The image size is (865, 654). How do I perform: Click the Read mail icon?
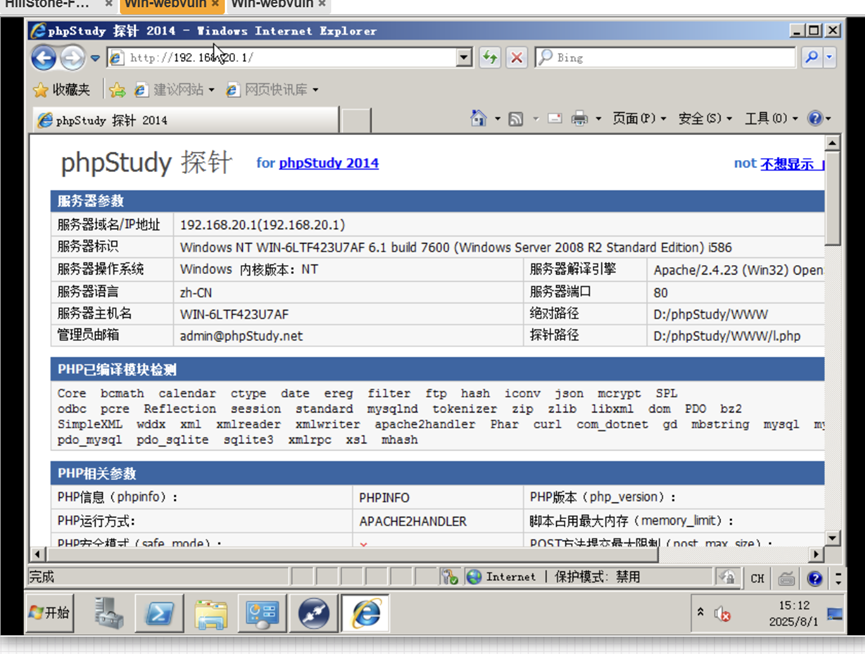coord(555,119)
